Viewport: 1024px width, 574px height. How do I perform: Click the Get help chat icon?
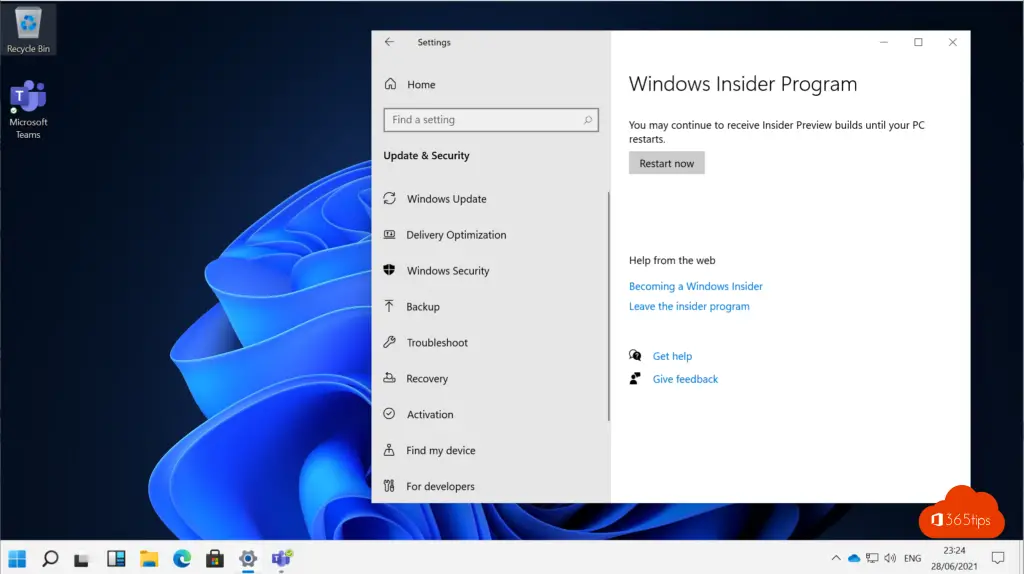[635, 355]
